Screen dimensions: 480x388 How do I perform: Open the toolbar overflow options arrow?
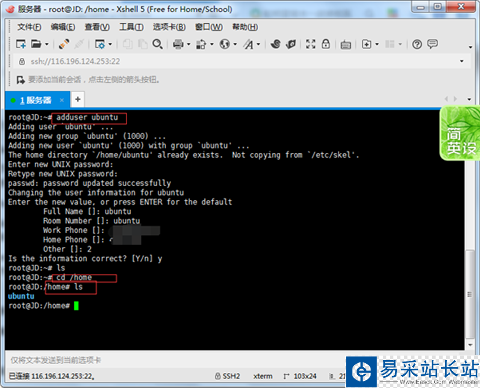(470, 47)
